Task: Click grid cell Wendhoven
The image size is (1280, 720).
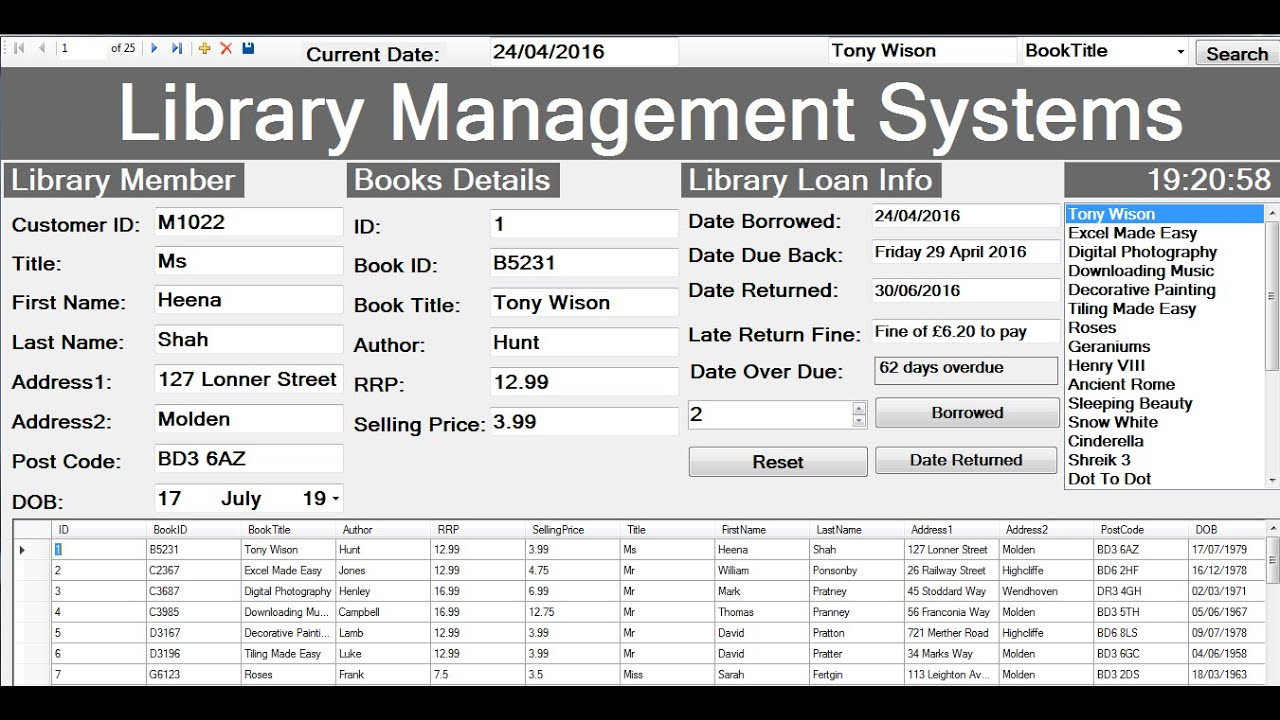Action: pos(1046,591)
